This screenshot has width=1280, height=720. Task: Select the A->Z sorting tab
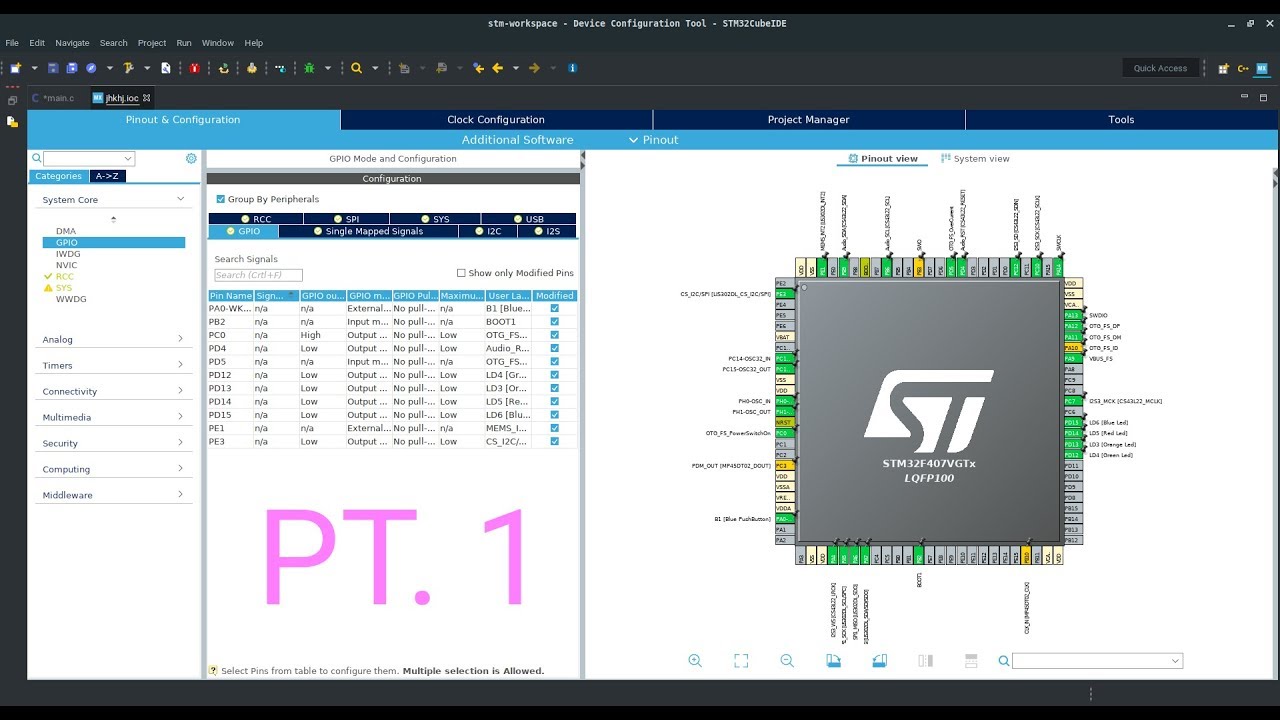107,176
